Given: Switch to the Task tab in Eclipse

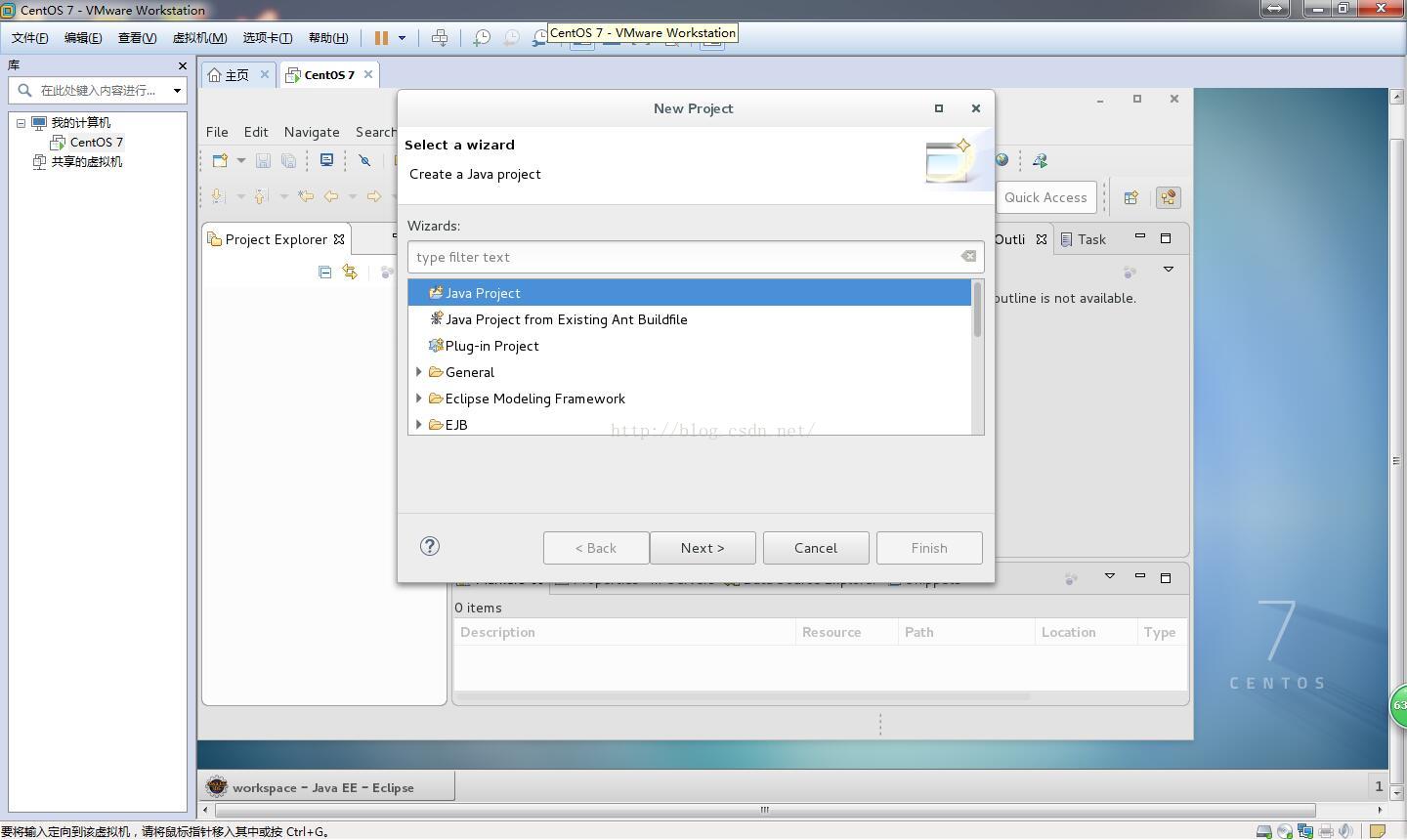Looking at the screenshot, I should (x=1084, y=239).
